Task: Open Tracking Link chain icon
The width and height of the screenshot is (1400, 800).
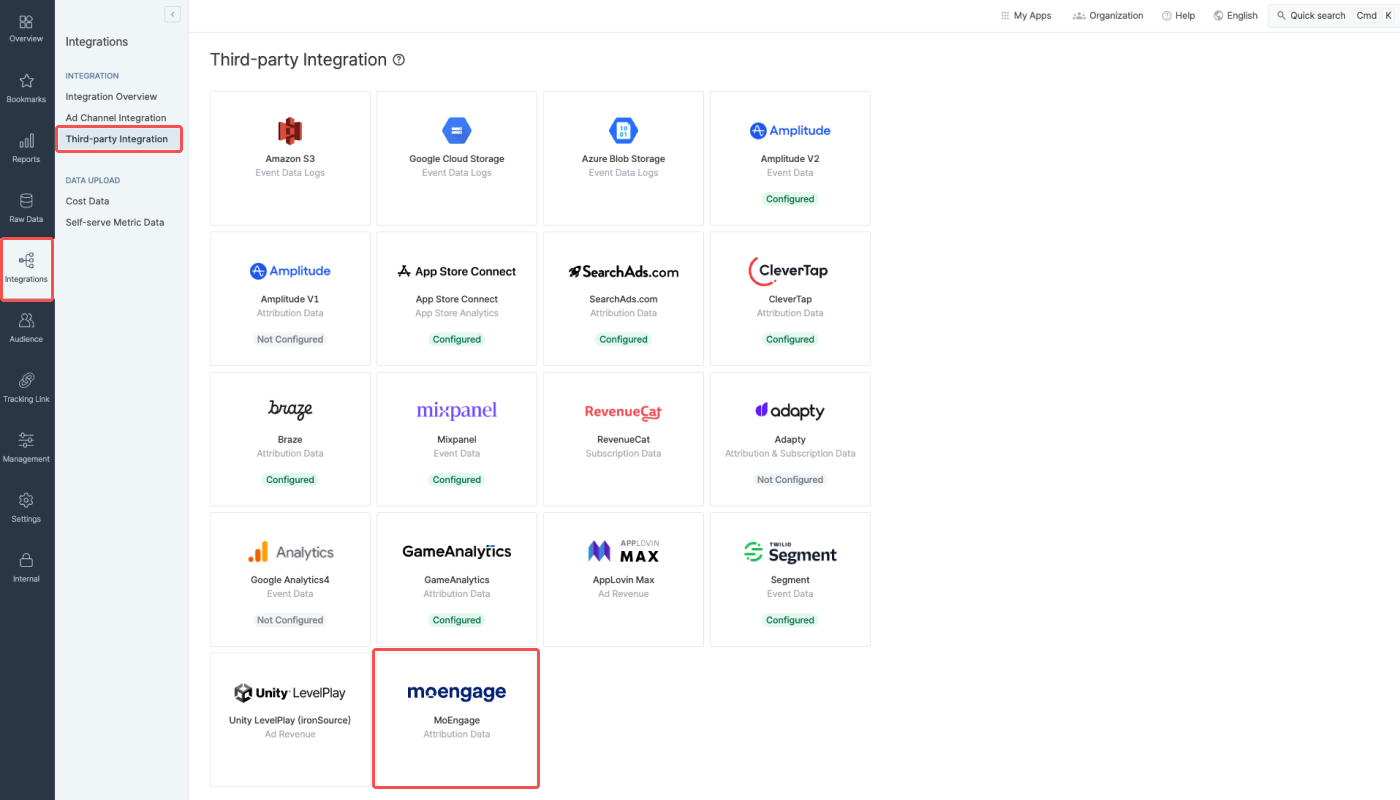Action: click(x=26, y=380)
